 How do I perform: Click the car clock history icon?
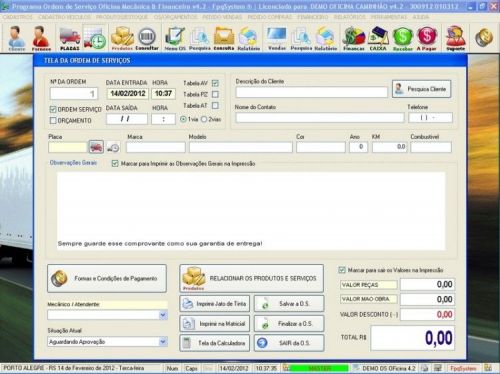113,147
